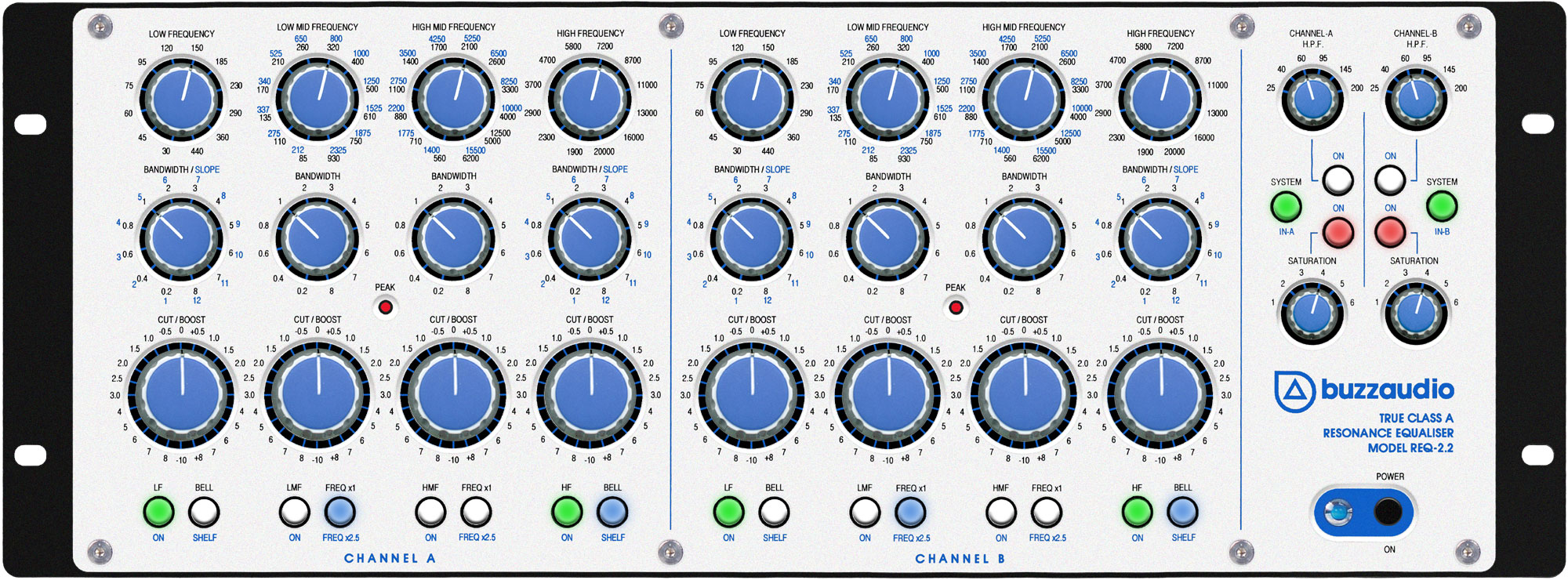Toggle Channel B white H.P.F. ON button
This screenshot has width=1568, height=580.
(x=1390, y=180)
